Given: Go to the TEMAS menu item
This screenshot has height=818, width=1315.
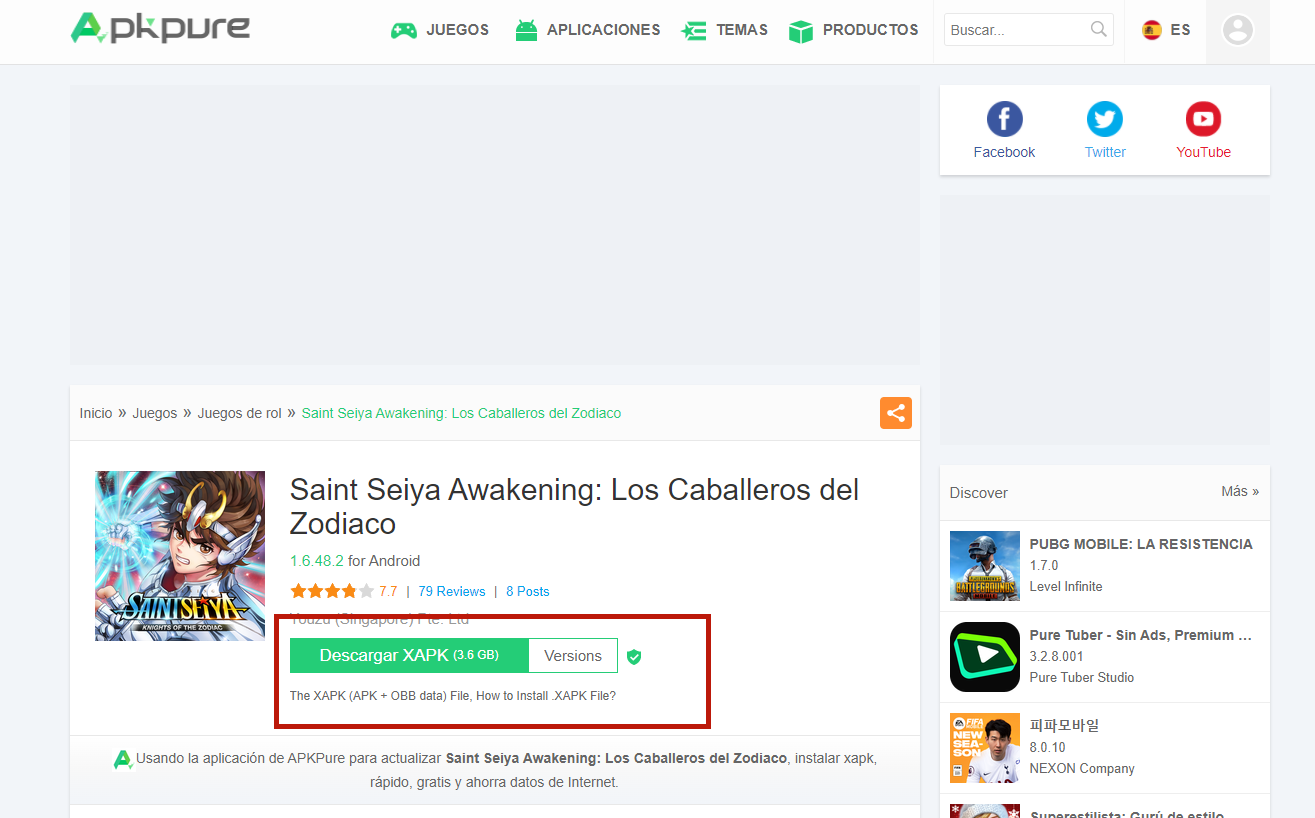Looking at the screenshot, I should (x=725, y=30).
